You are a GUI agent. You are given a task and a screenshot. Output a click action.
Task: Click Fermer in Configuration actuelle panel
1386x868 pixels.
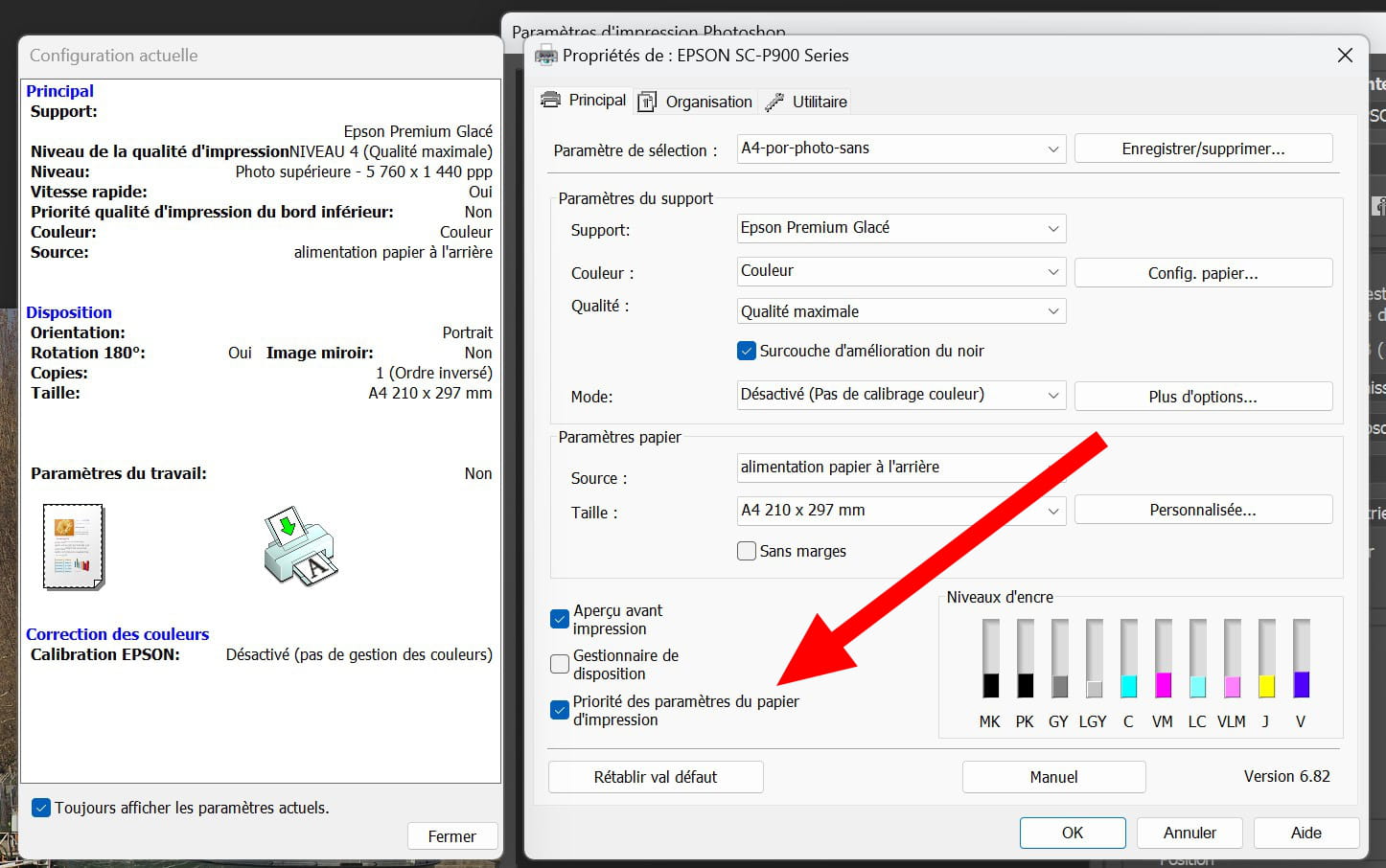coord(452,836)
